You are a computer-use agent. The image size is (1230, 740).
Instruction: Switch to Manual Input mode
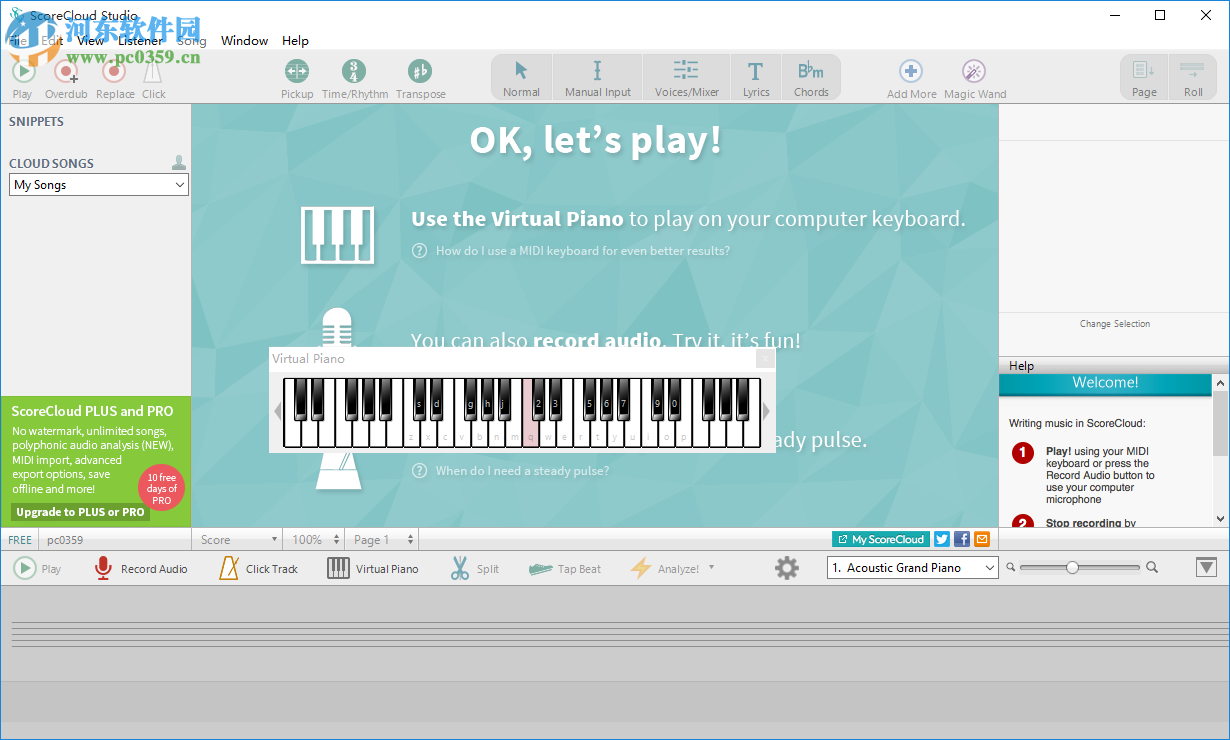coord(597,77)
